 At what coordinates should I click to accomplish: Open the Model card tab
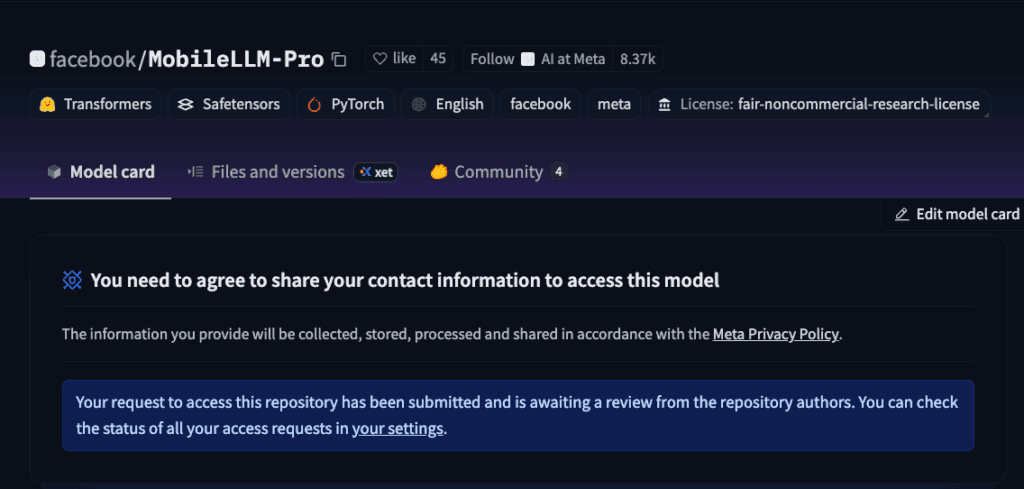pos(101,172)
